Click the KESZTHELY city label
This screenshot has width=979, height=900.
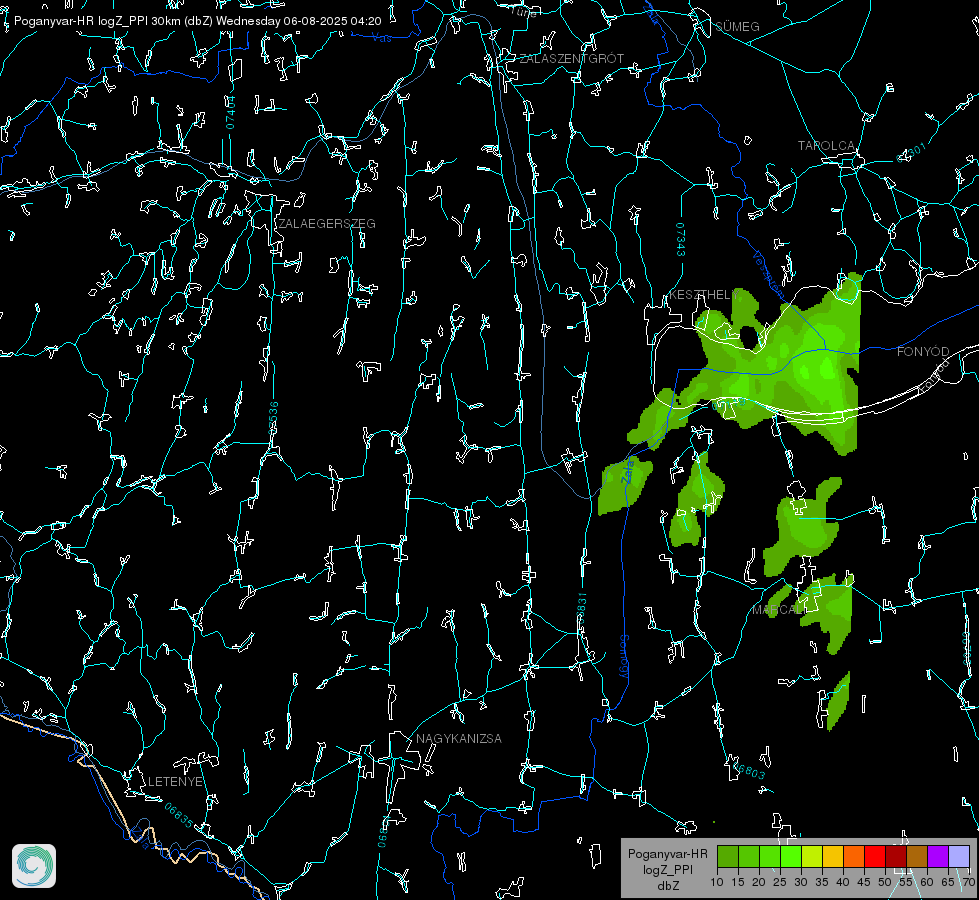[704, 294]
